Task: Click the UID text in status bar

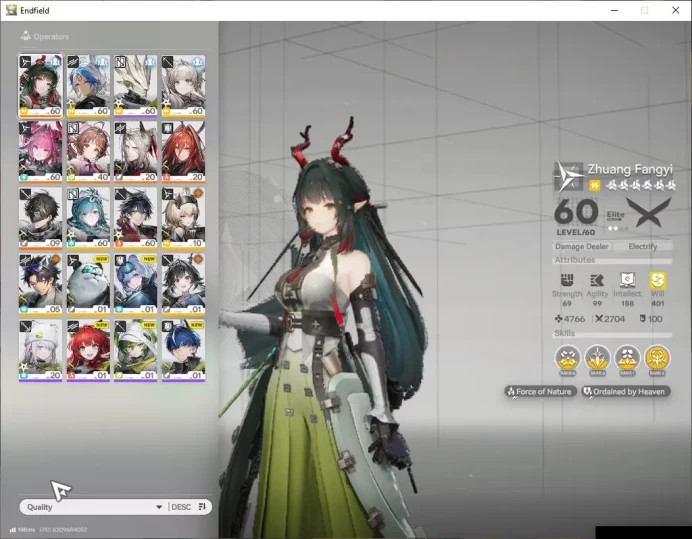Action: [x=64, y=529]
